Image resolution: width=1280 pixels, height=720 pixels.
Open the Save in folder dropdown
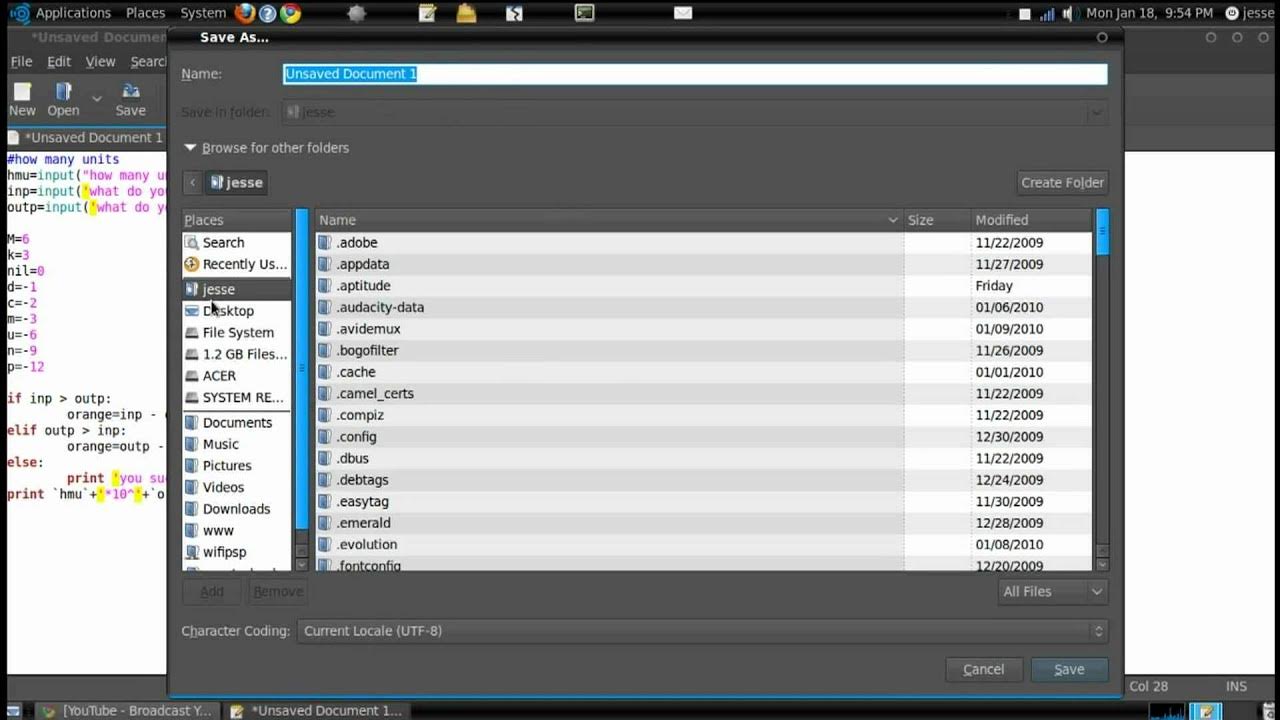coord(694,112)
